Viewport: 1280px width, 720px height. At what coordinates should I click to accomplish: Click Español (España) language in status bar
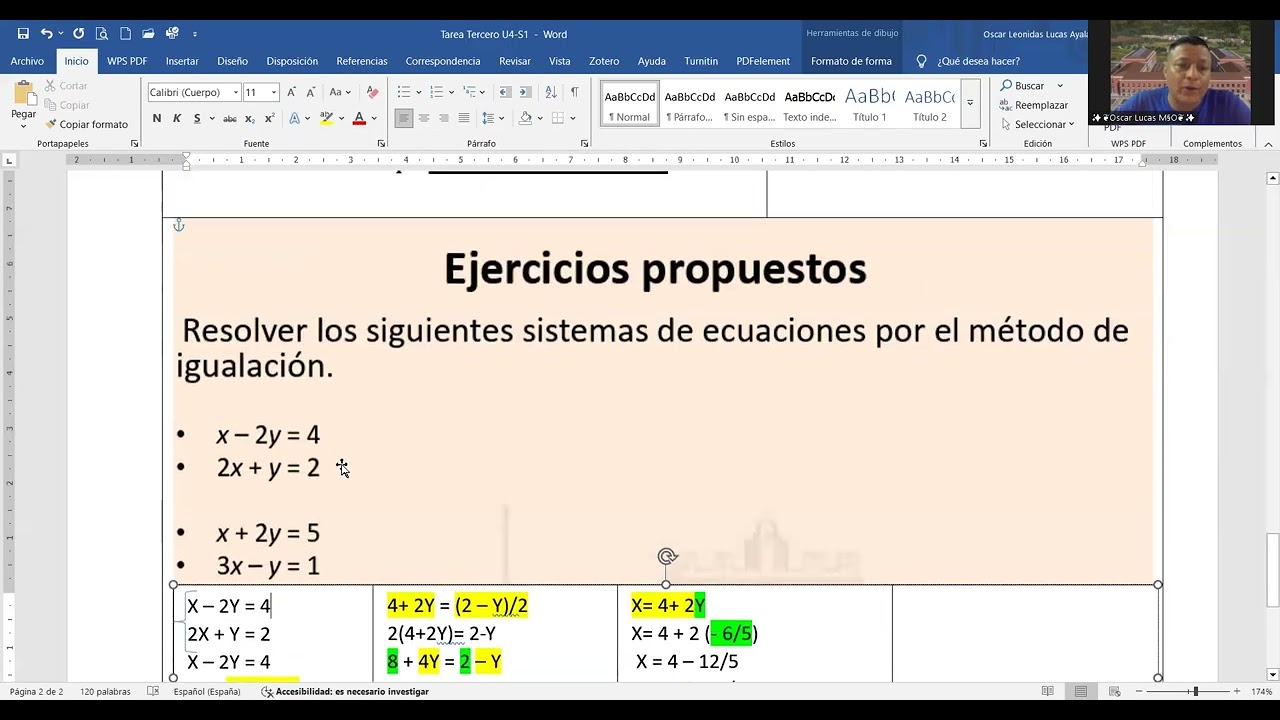pyautogui.click(x=207, y=691)
